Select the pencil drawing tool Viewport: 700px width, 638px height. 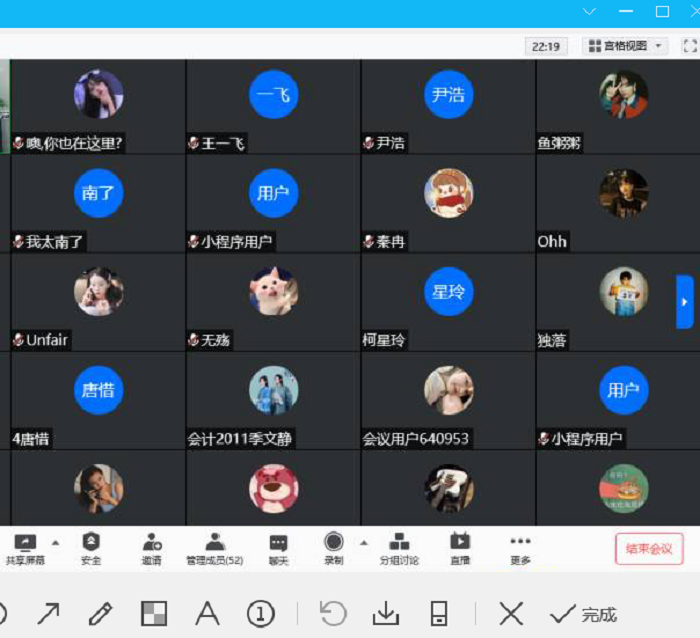point(100,613)
